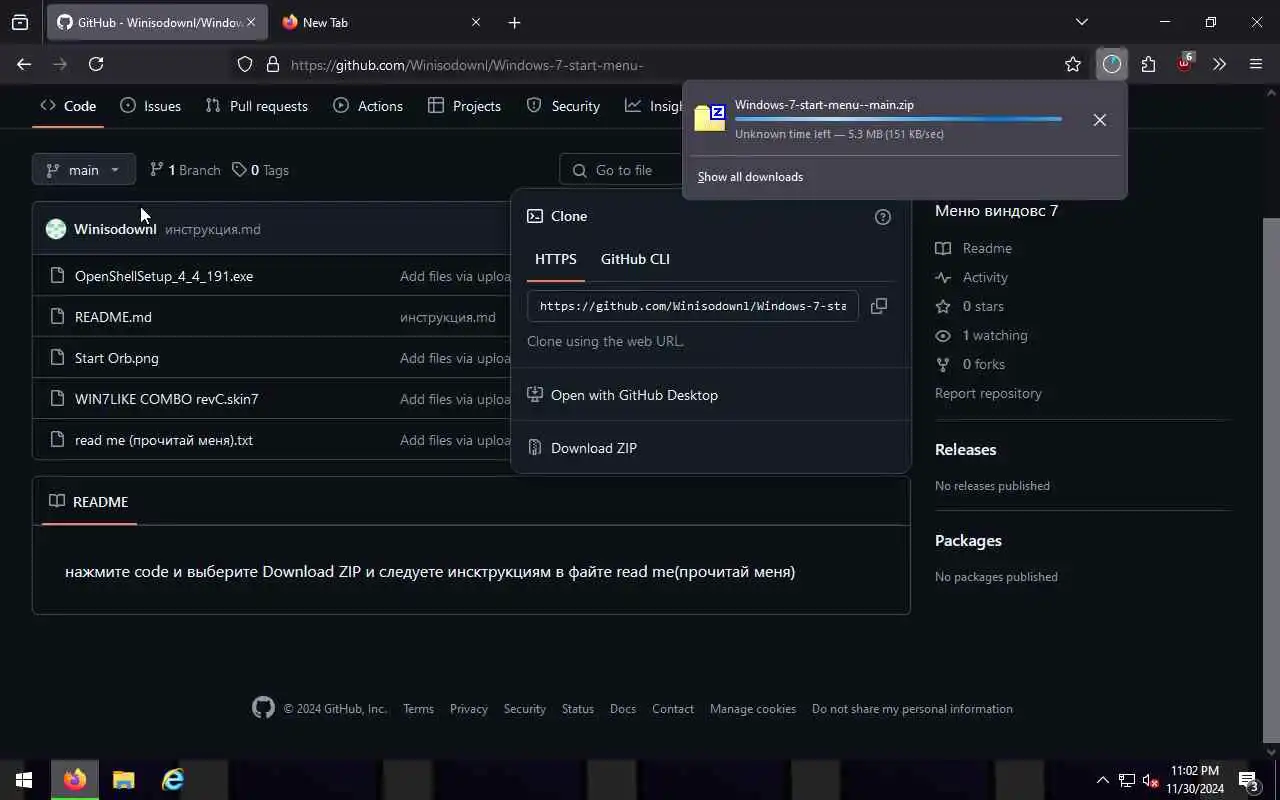The width and height of the screenshot is (1280, 800).
Task: Click the Winisodownl author name
Action: coord(115,229)
